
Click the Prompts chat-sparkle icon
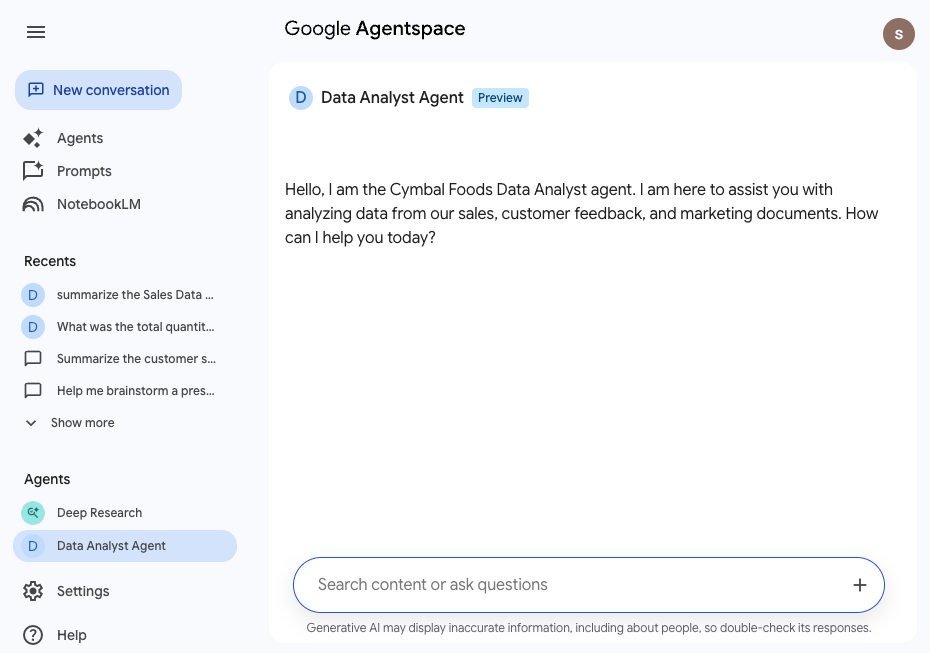[x=33, y=171]
